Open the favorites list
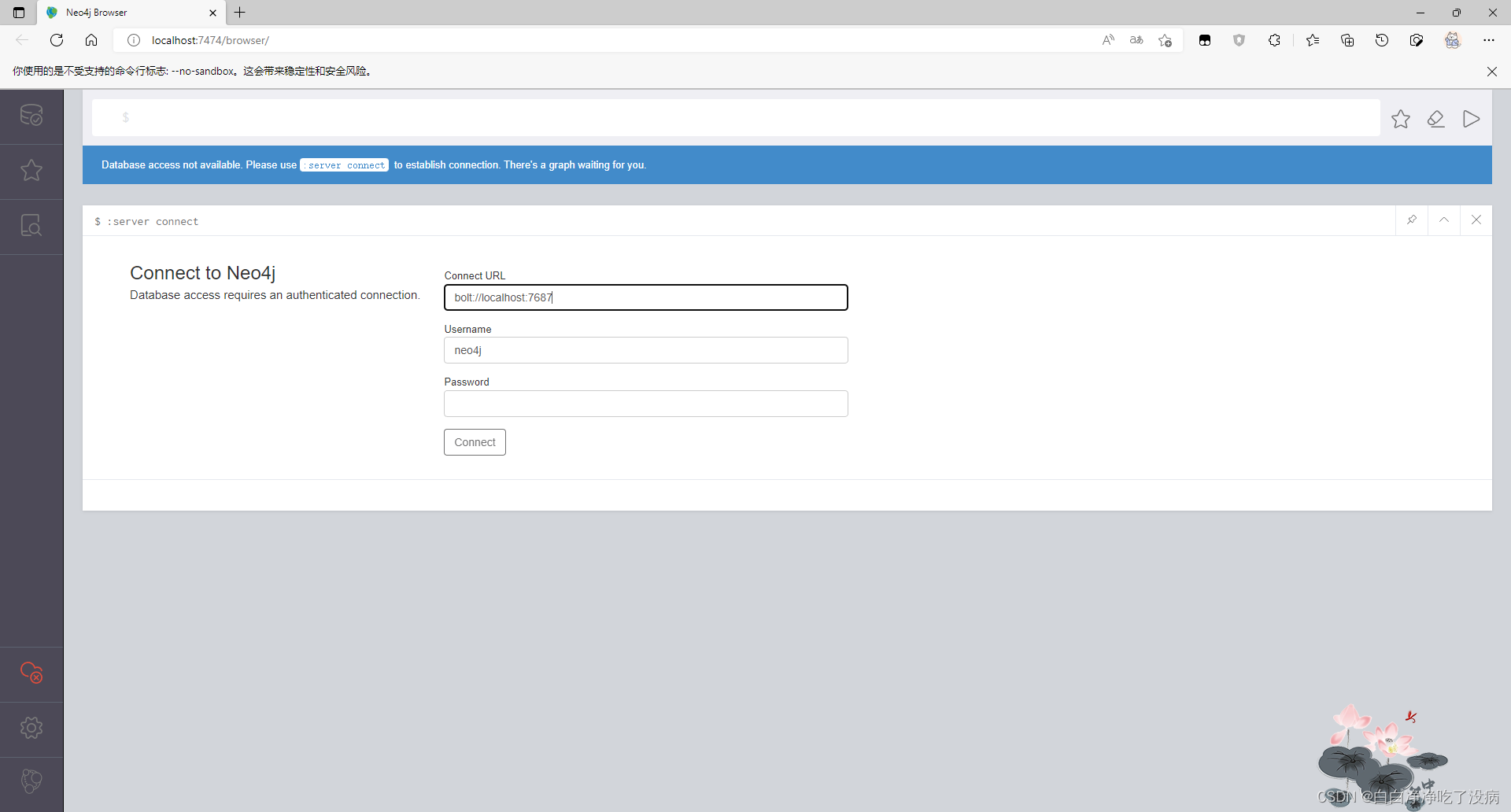The width and height of the screenshot is (1511, 812). [1313, 40]
